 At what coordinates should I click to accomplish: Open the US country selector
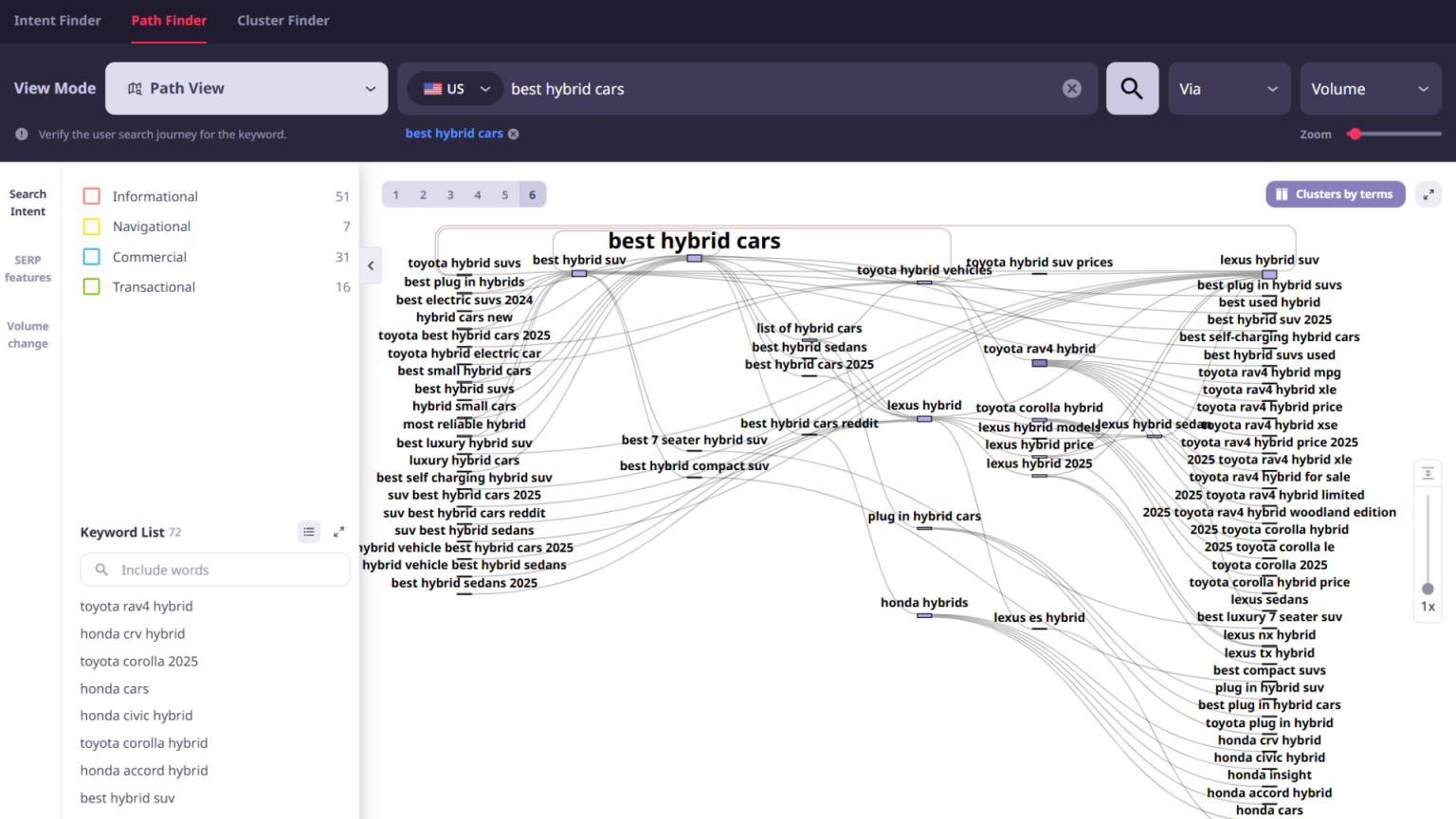click(x=454, y=88)
